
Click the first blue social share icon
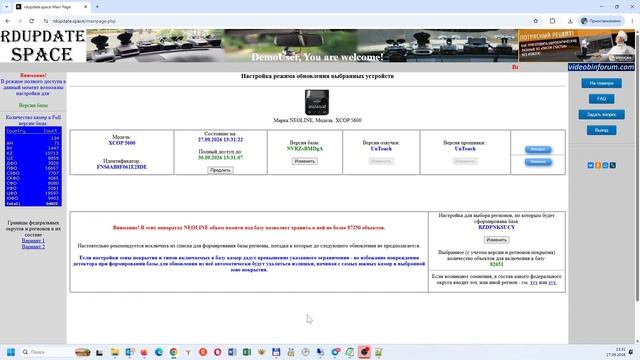(x=590, y=165)
